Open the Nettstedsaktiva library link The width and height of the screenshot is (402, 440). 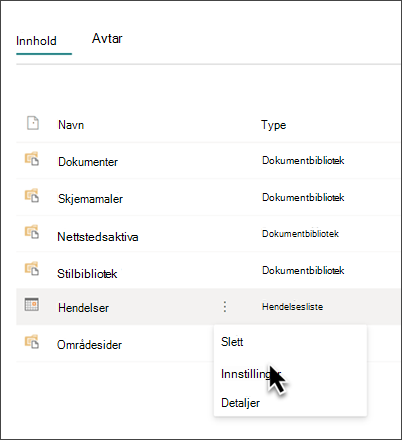(x=98, y=237)
